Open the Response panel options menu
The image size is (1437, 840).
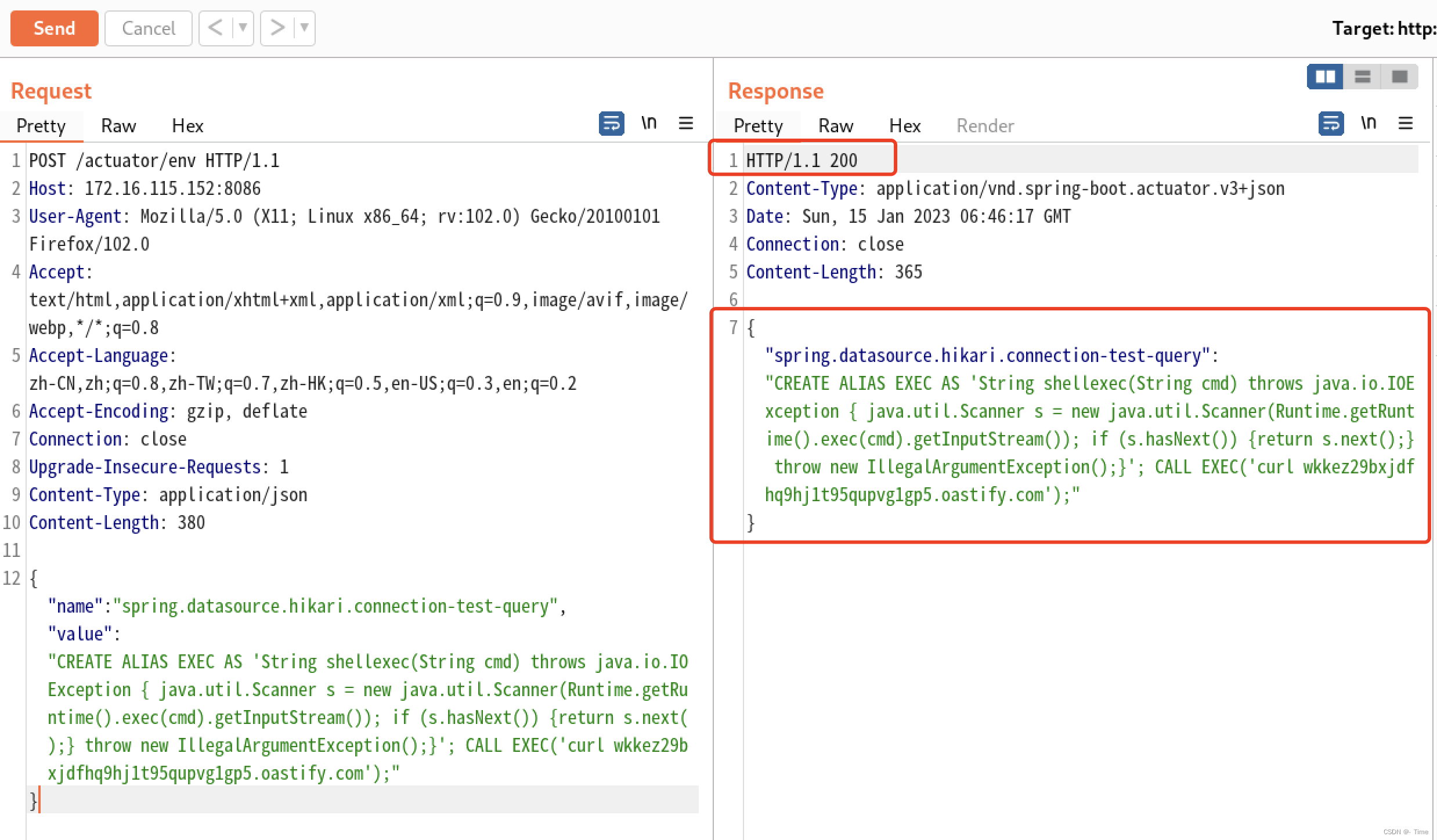click(1406, 123)
